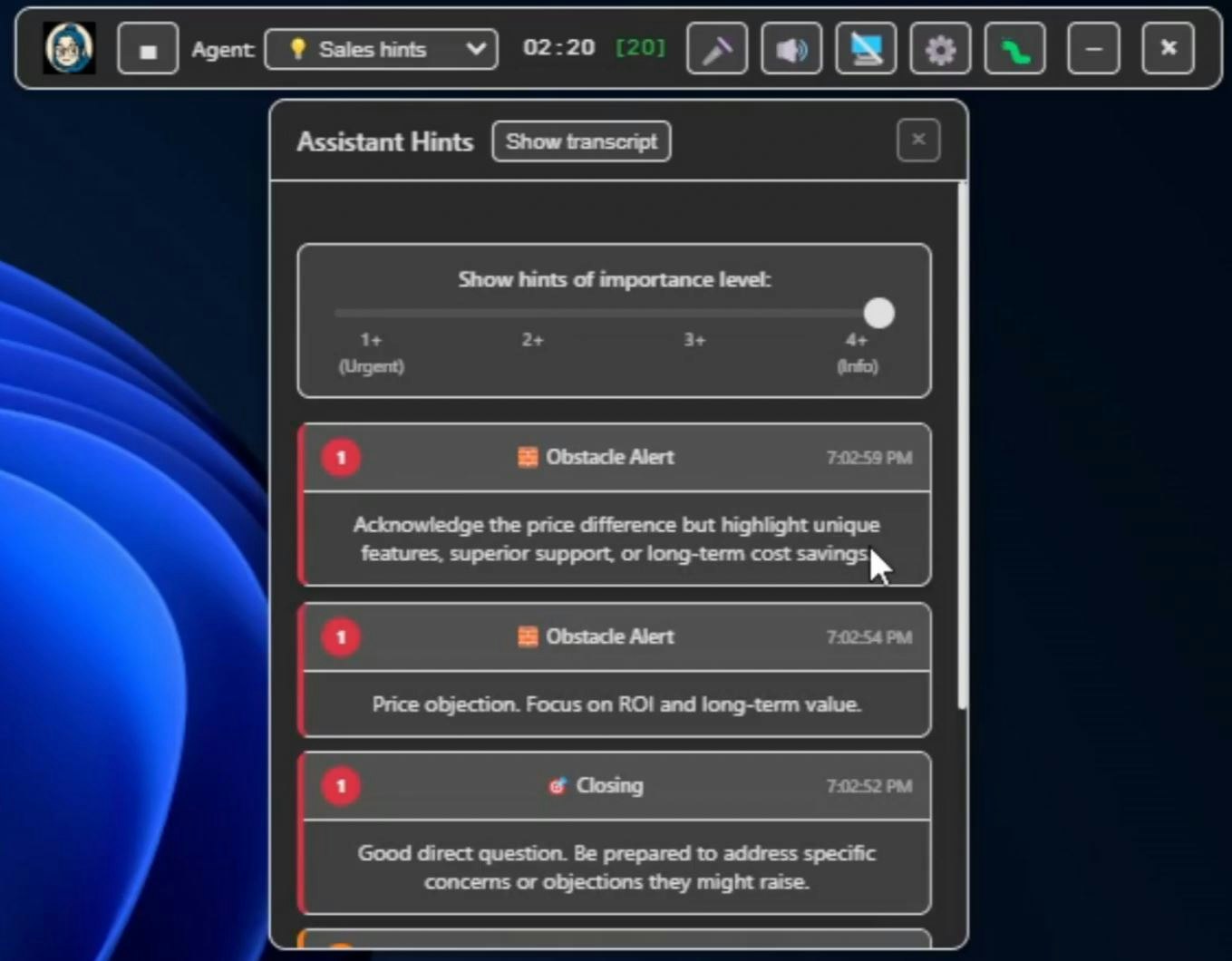This screenshot has width=1232, height=961.
Task: Click the red priority badge on 7:02:59 PM hint
Action: click(x=341, y=457)
